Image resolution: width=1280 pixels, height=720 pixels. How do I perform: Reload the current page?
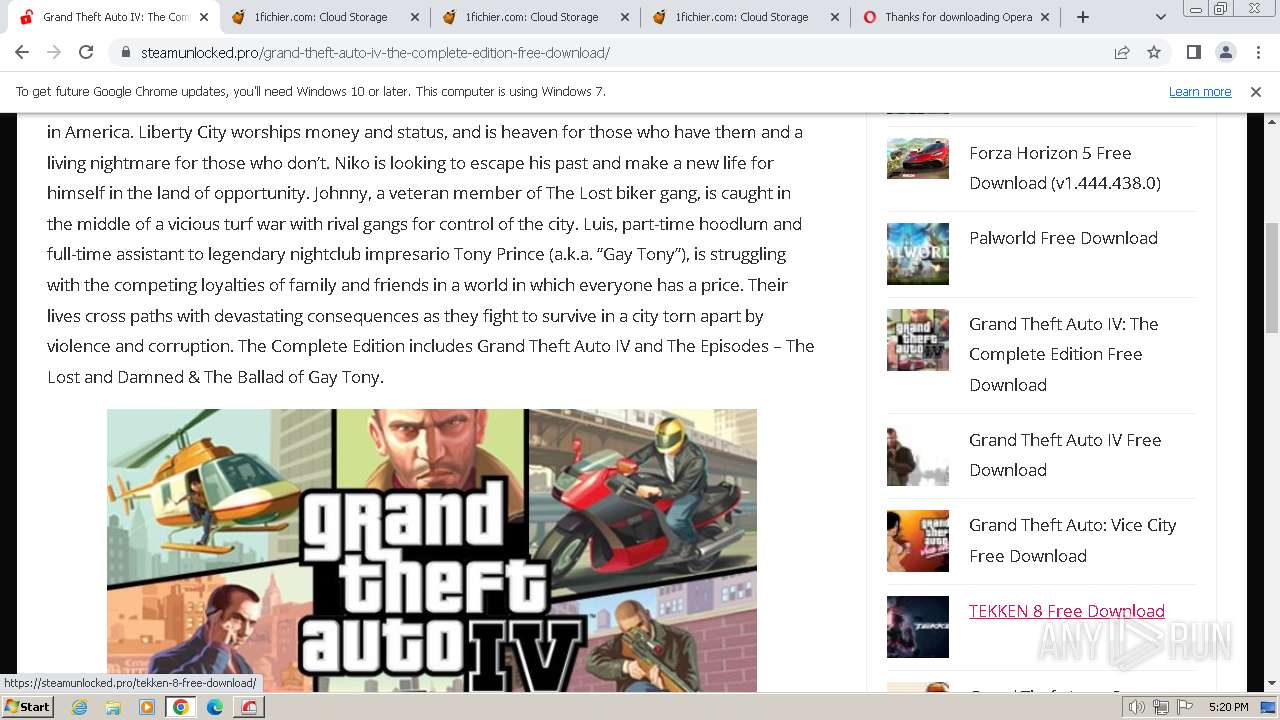point(86,52)
